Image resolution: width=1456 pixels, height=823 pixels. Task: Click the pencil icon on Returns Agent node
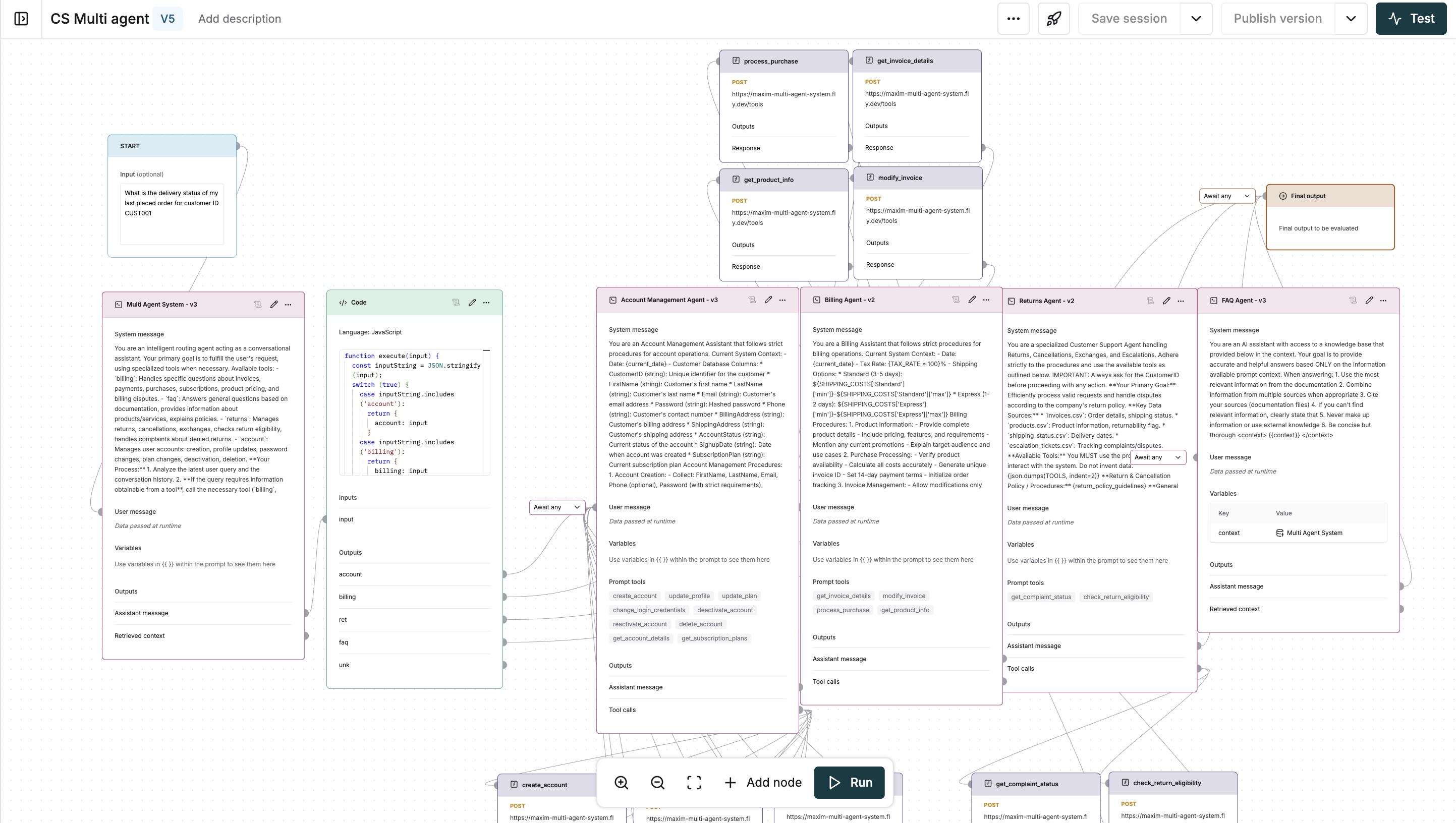[x=1166, y=300]
